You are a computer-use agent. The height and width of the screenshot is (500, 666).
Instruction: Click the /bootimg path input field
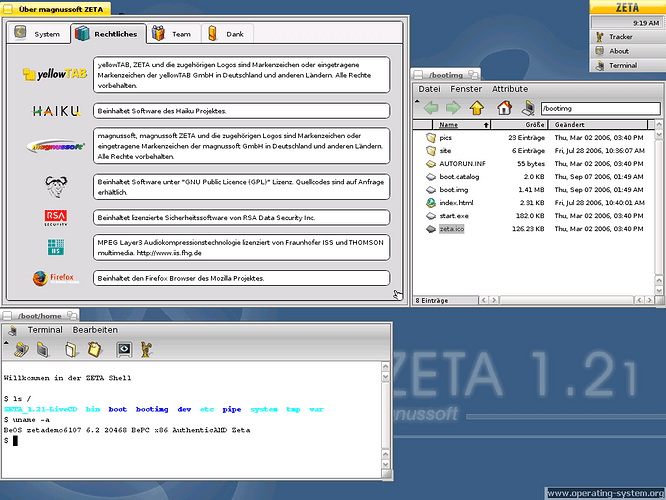click(x=600, y=108)
